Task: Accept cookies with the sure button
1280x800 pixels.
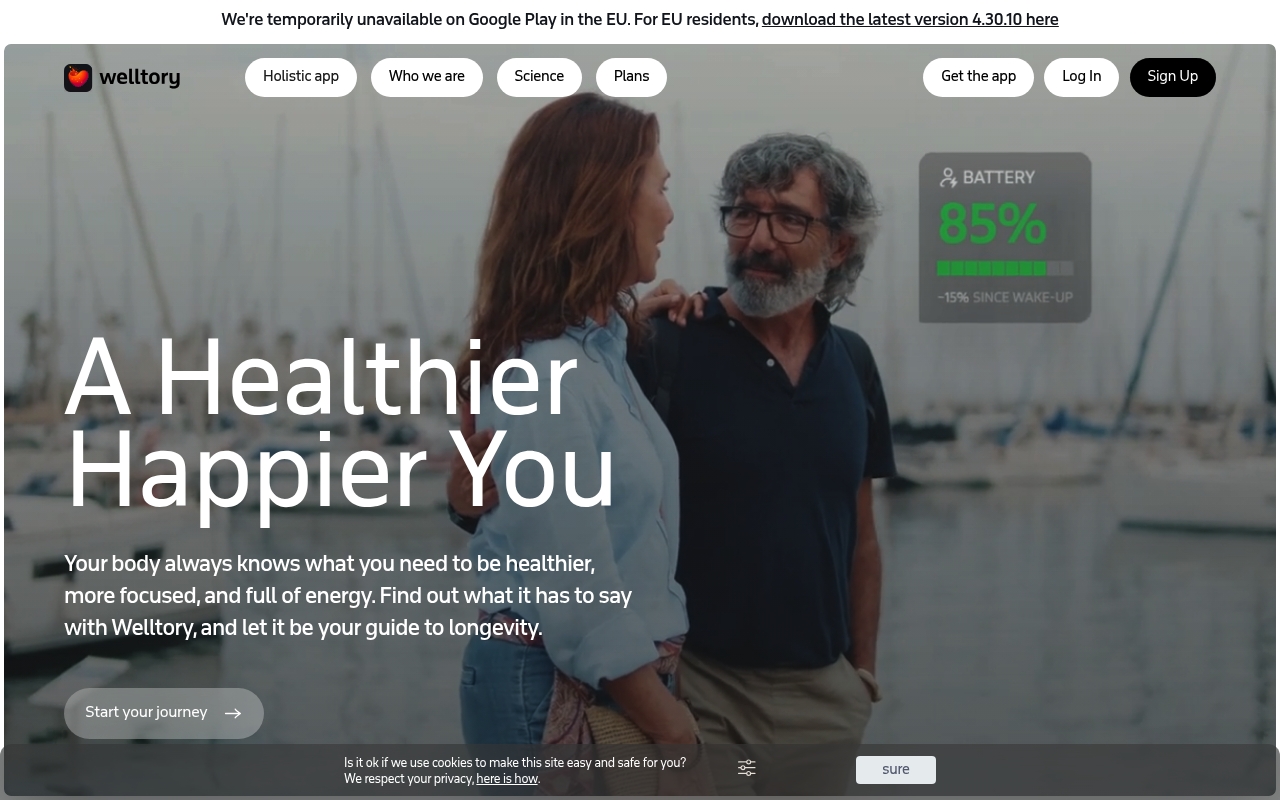Action: 896,770
